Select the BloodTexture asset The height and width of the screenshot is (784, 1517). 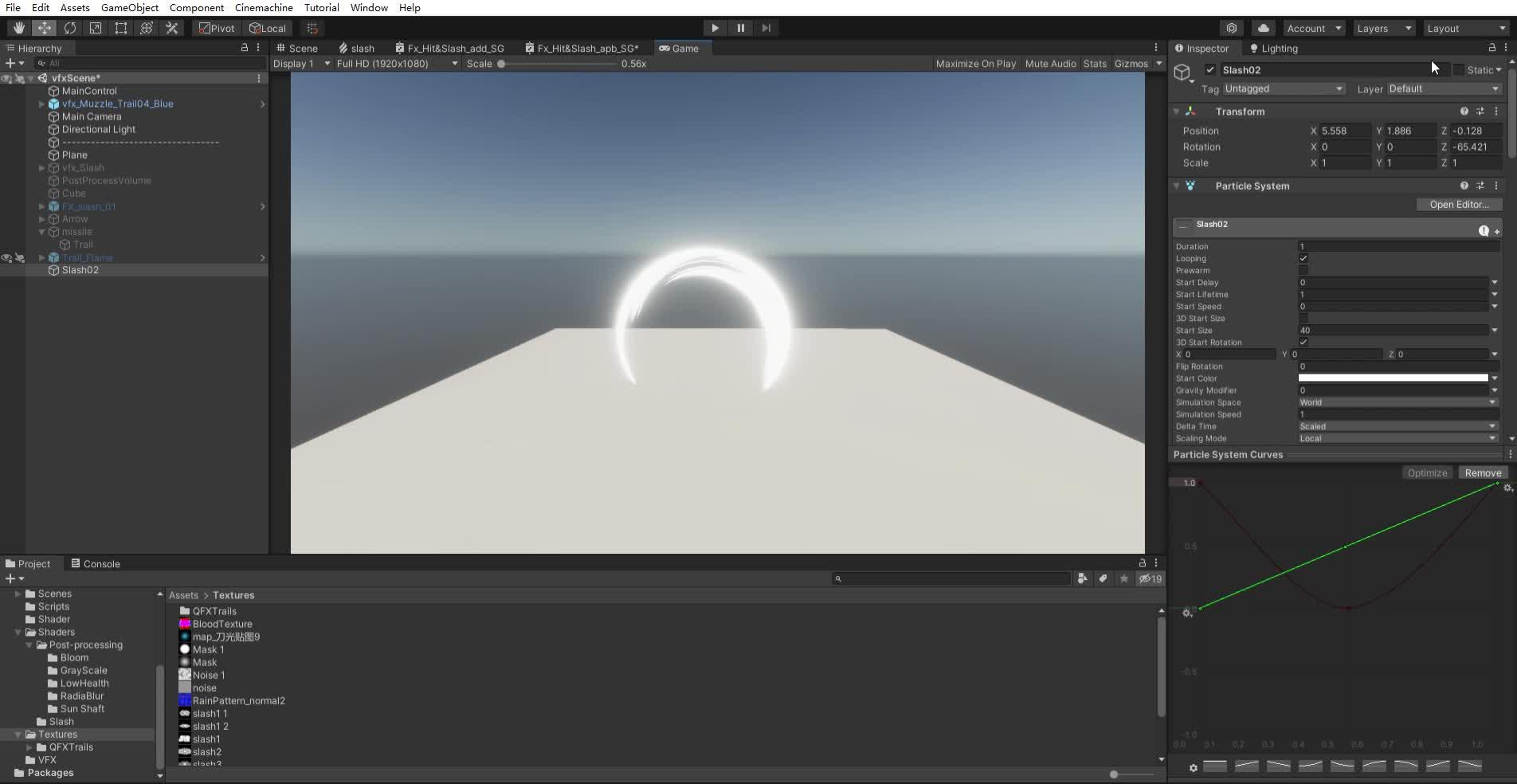point(221,624)
